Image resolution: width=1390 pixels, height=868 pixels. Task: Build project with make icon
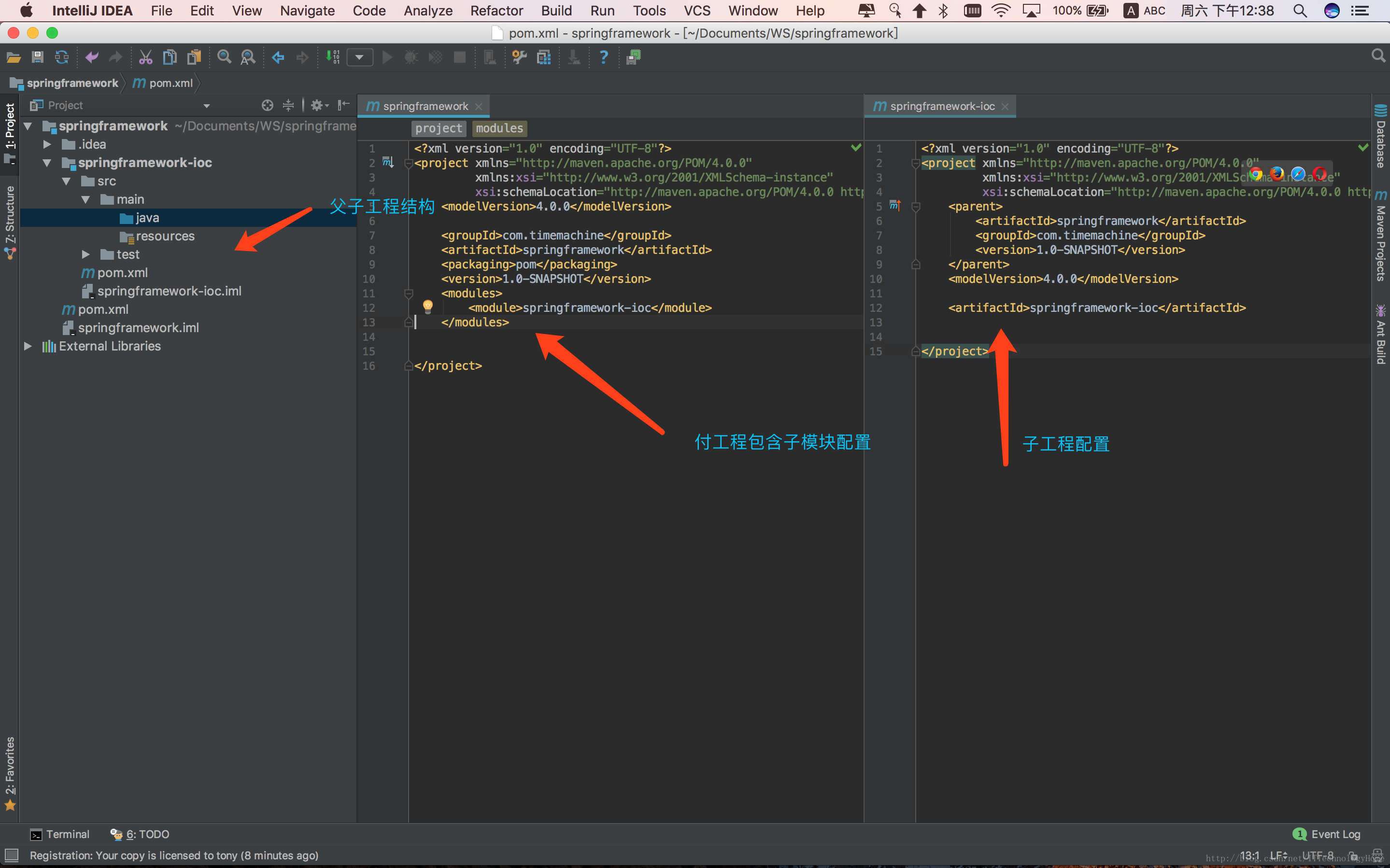332,57
